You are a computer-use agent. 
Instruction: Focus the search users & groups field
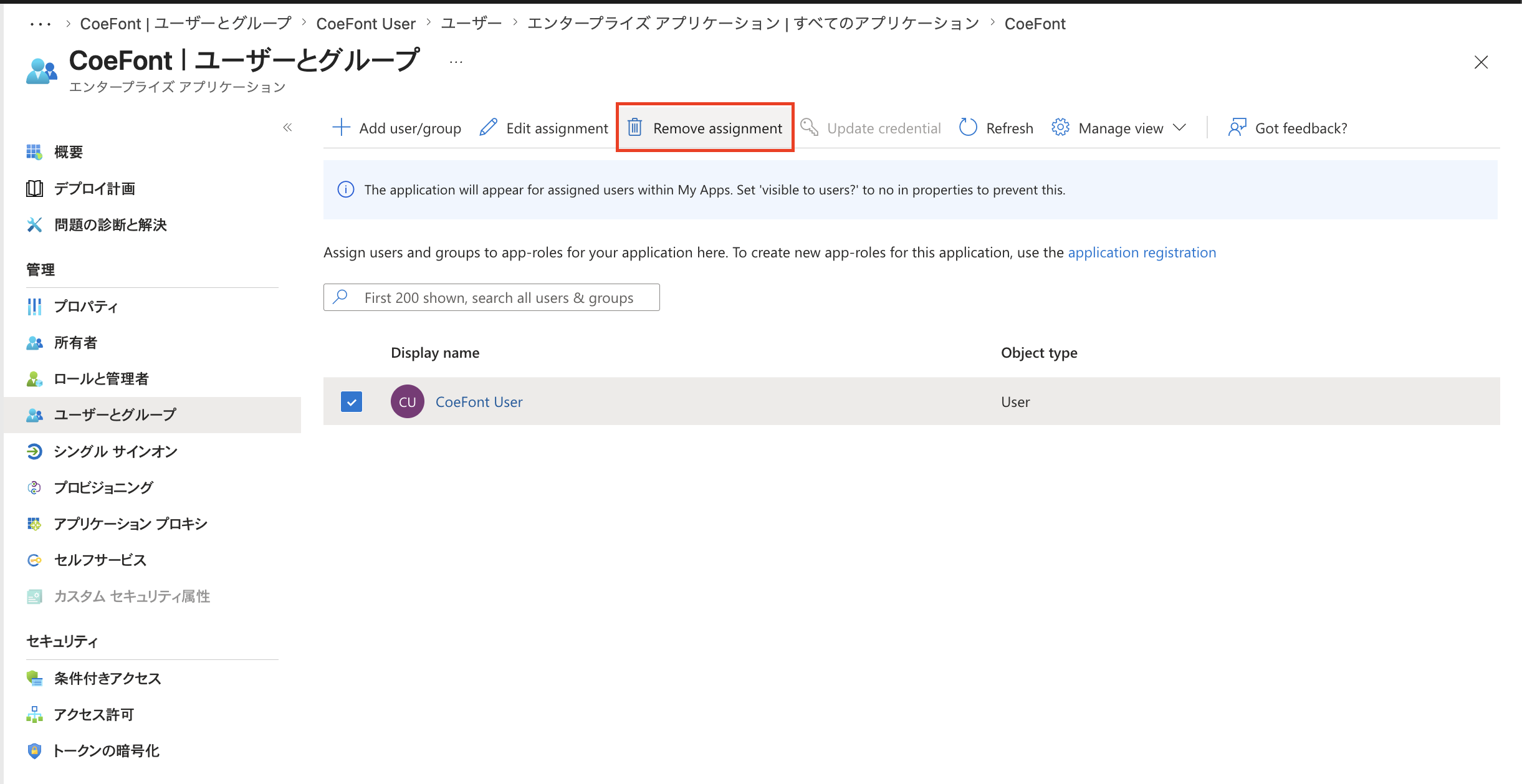point(491,297)
